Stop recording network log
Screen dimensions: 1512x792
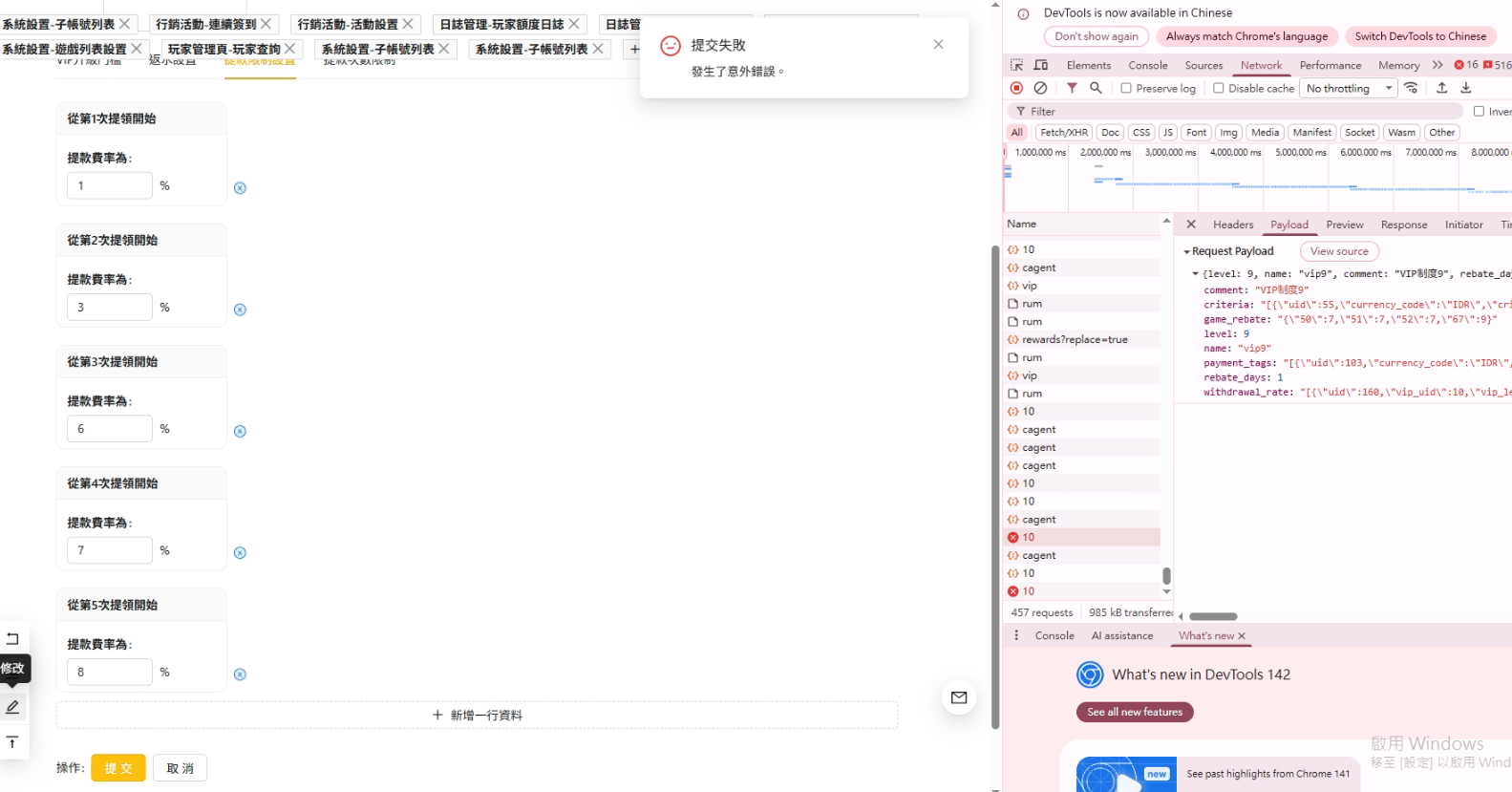pyautogui.click(x=1016, y=88)
